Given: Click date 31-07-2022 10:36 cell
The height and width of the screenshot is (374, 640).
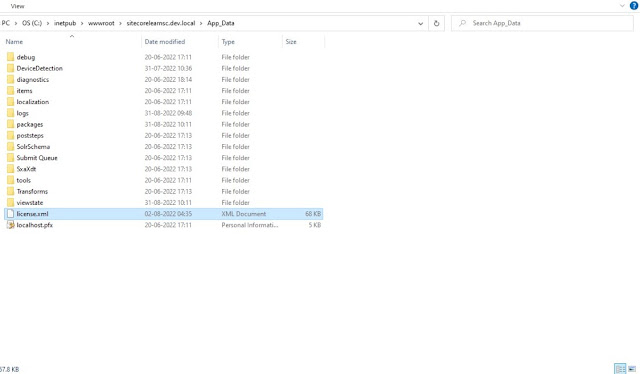Looking at the screenshot, I should point(168,68).
